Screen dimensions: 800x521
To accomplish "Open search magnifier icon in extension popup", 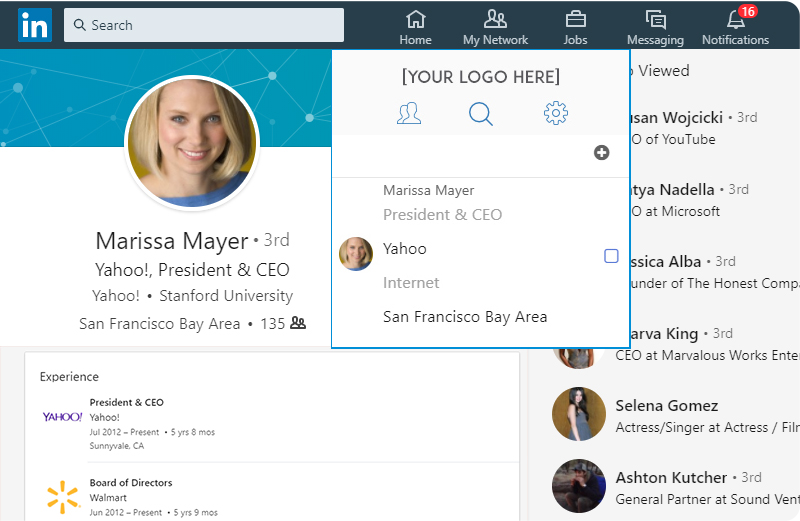I will click(481, 113).
